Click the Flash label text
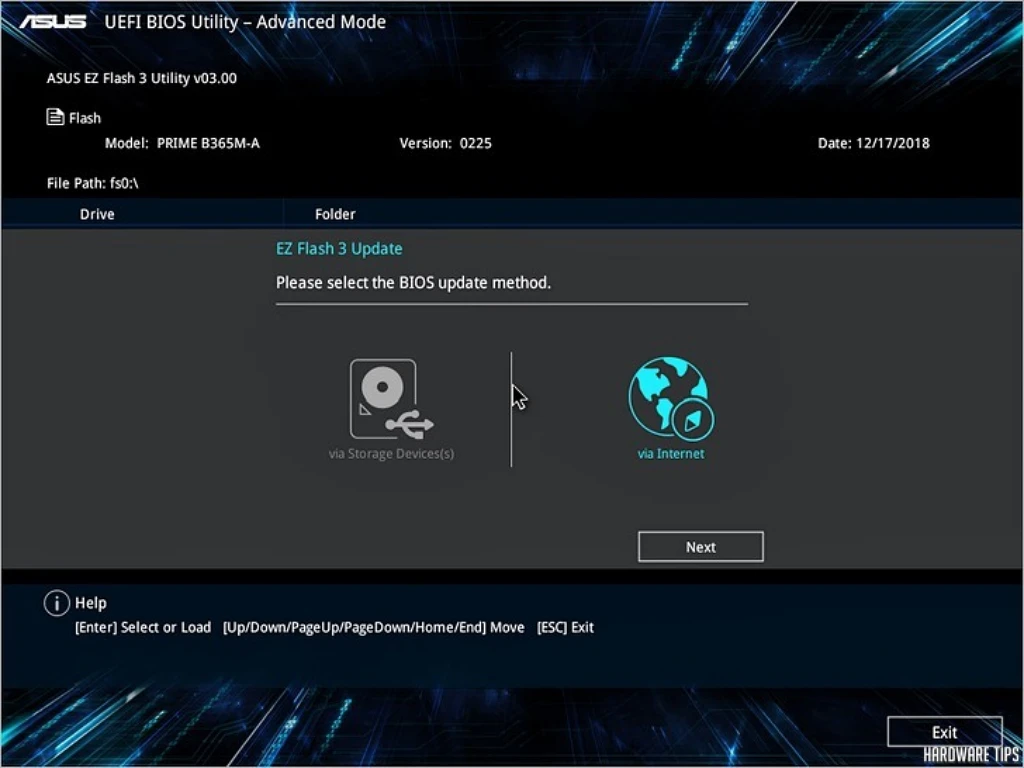 [x=85, y=118]
